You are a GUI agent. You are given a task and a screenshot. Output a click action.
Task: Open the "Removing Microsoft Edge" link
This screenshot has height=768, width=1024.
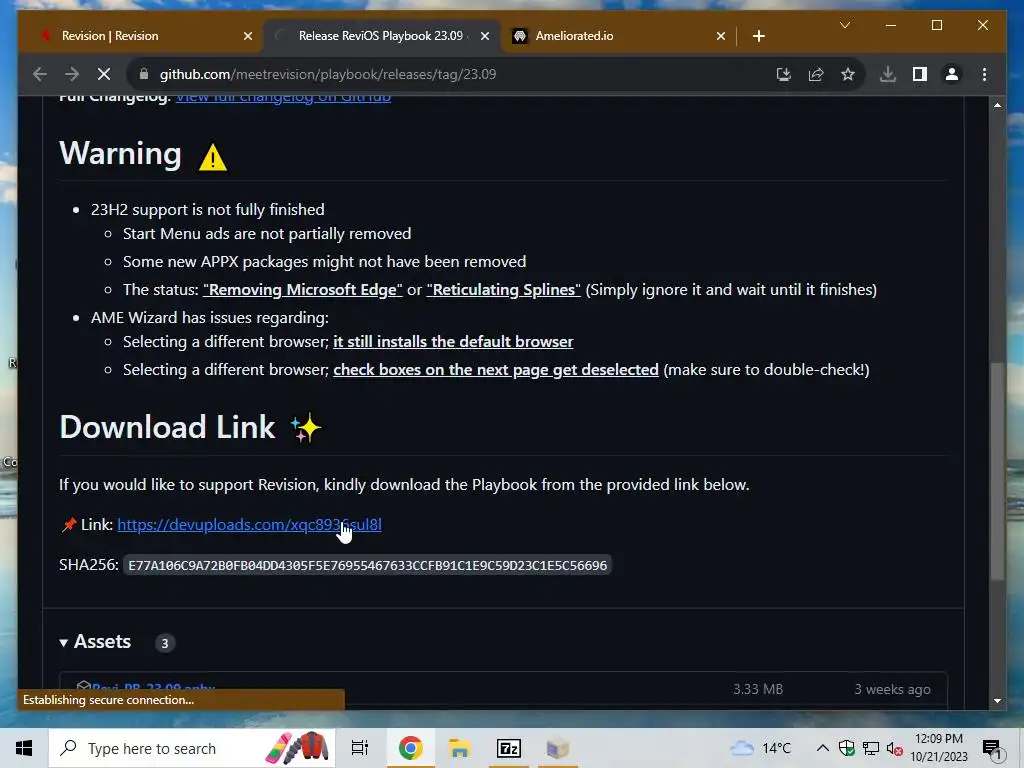pos(303,289)
